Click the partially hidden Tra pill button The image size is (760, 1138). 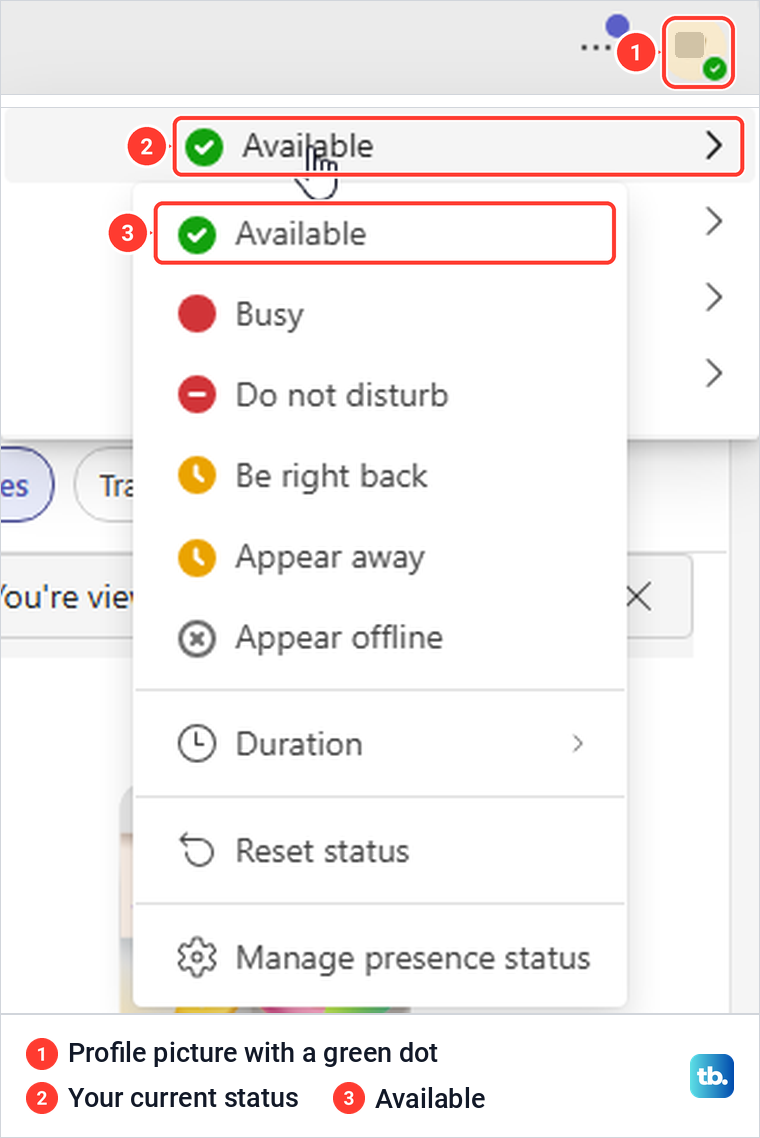[105, 485]
